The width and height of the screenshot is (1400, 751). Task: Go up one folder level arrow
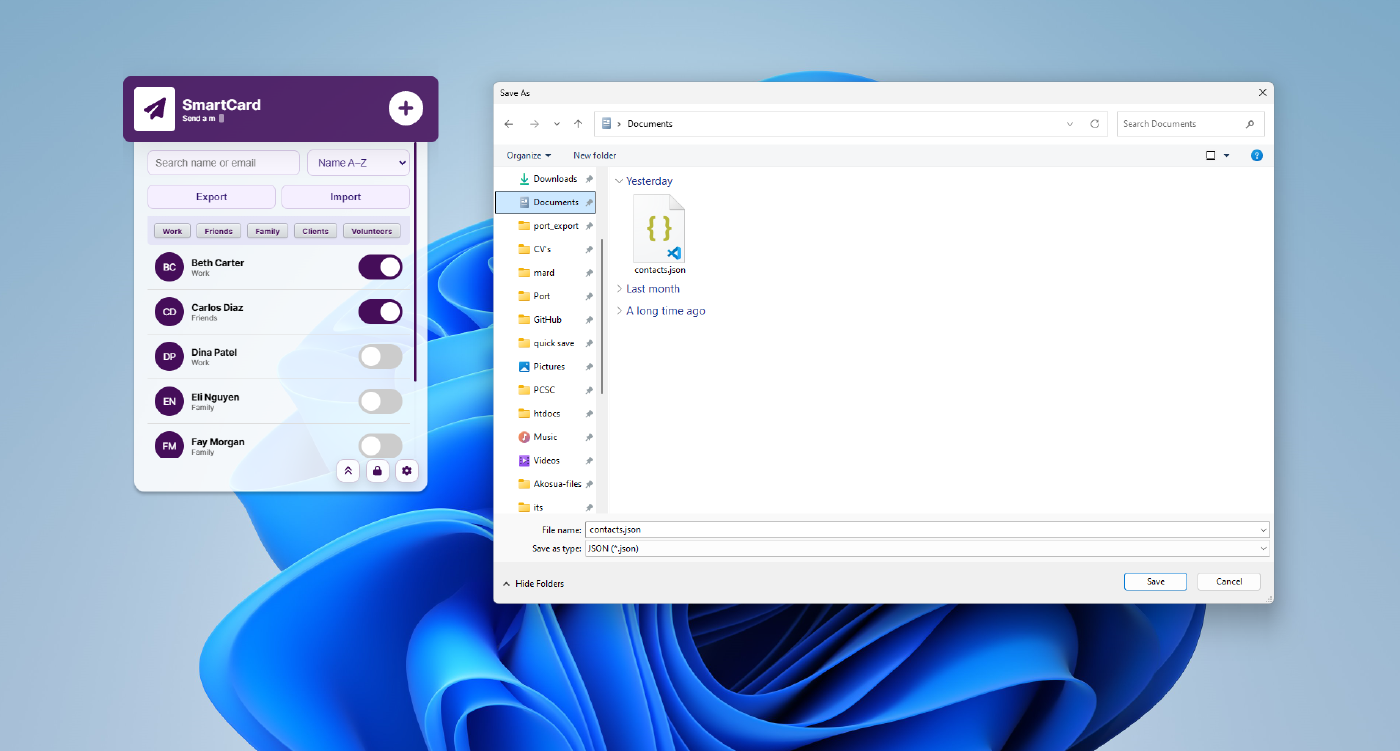point(578,124)
